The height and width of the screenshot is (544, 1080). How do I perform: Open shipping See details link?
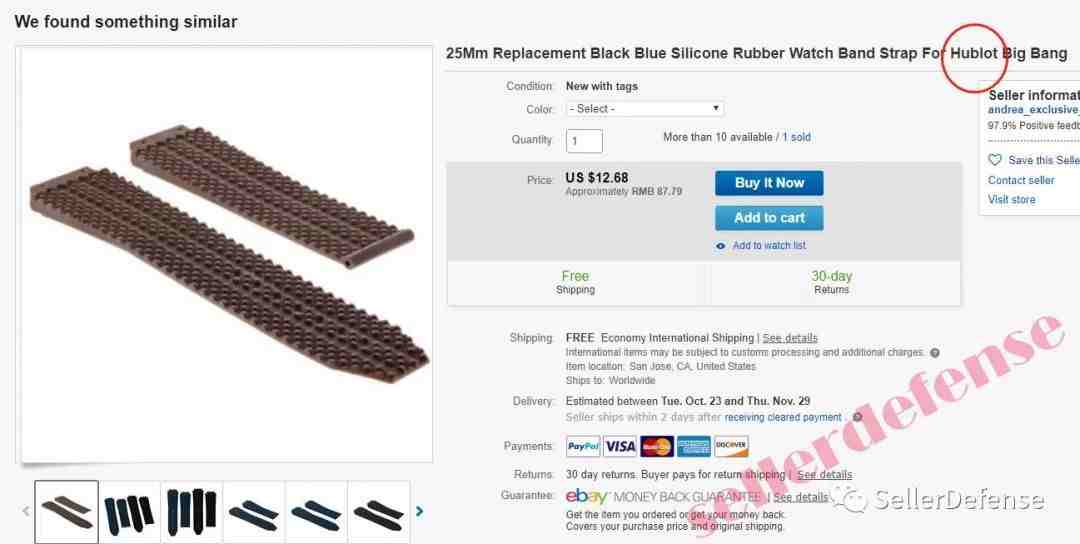point(790,338)
